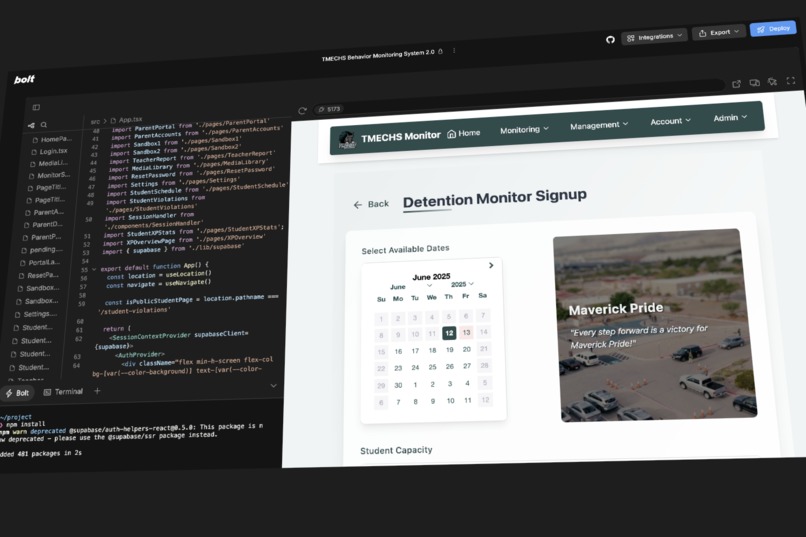Image resolution: width=806 pixels, height=537 pixels.
Task: Expand the Account menu
Action: 670,121
